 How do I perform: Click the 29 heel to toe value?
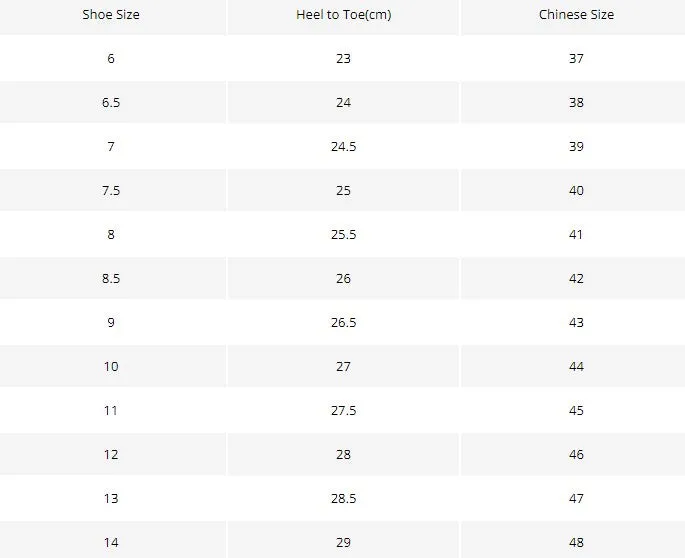(343, 543)
